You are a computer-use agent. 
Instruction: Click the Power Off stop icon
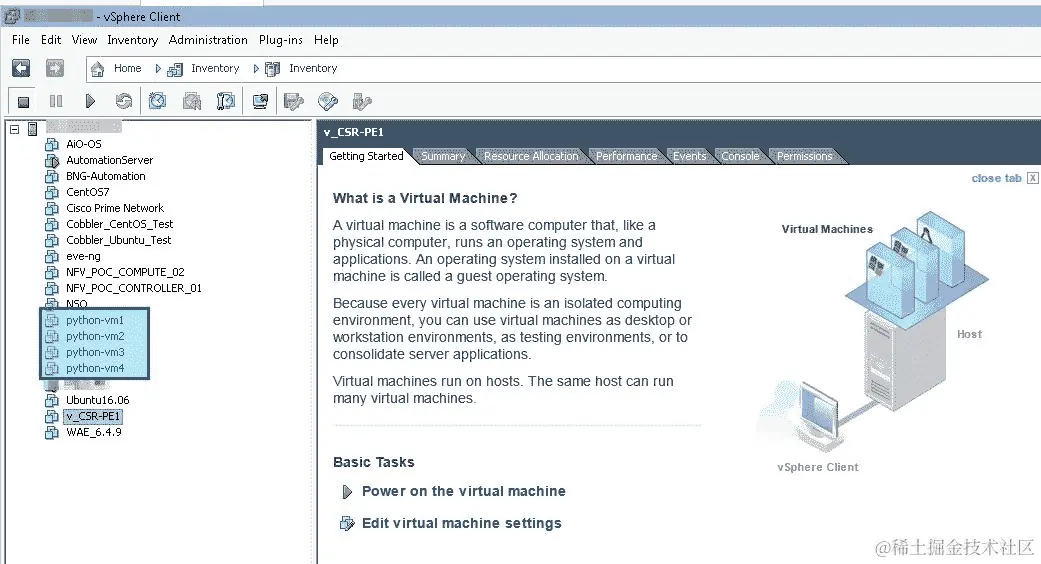[23, 102]
